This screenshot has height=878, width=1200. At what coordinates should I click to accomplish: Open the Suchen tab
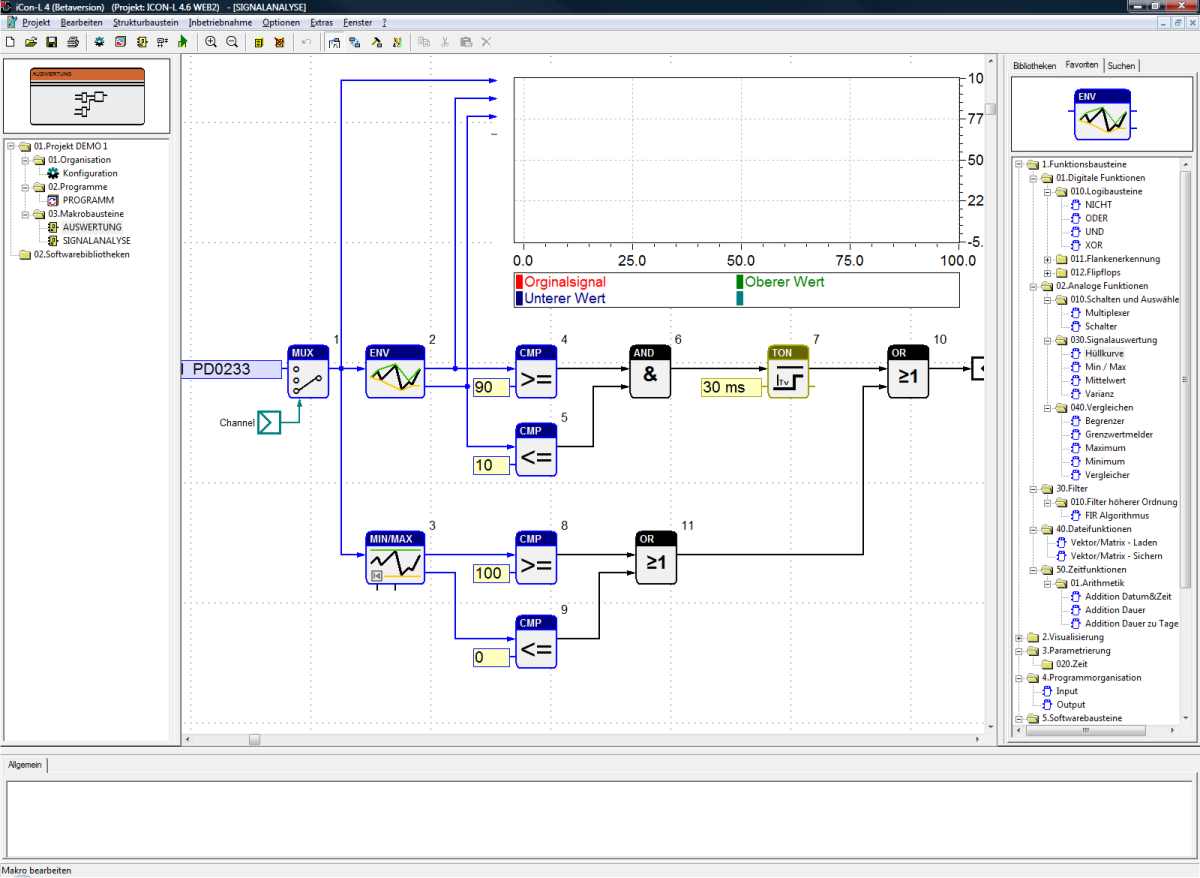[1120, 66]
